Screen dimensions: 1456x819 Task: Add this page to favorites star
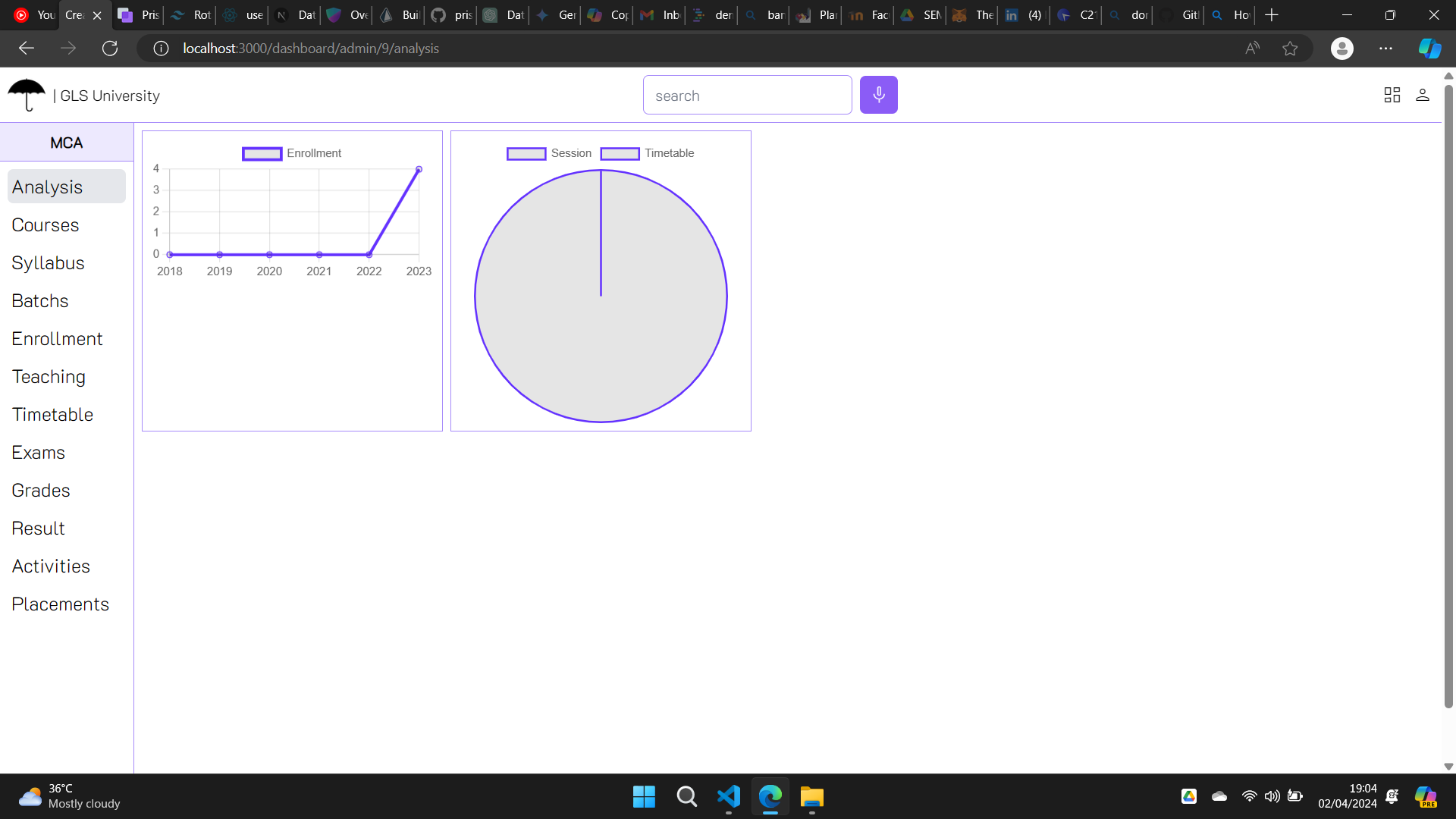[x=1289, y=49]
